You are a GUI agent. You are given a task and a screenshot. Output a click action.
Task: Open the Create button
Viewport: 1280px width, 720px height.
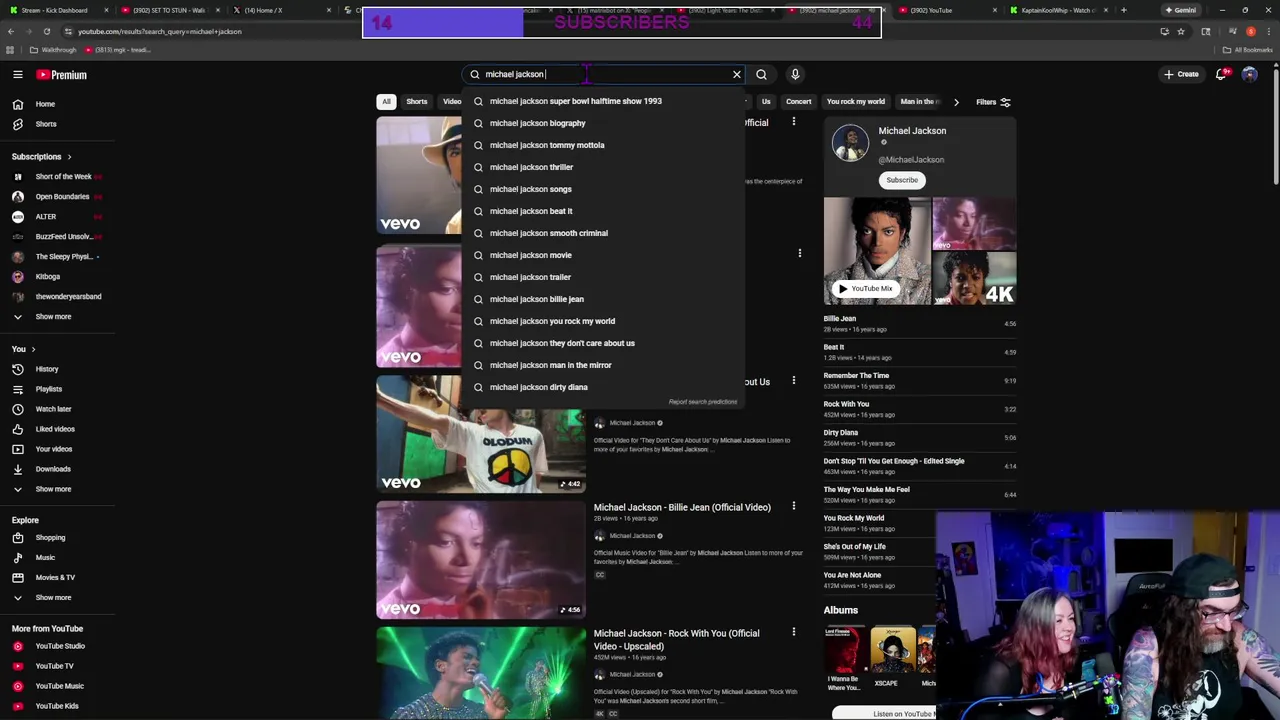[x=1181, y=74]
